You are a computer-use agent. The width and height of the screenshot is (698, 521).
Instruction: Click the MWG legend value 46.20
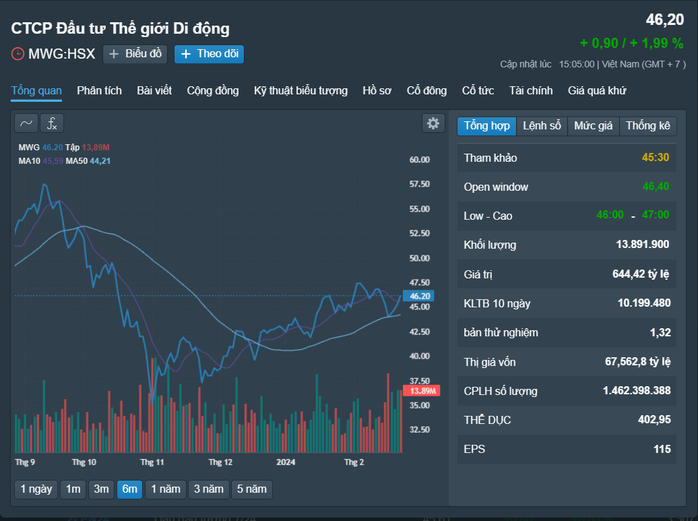53,147
